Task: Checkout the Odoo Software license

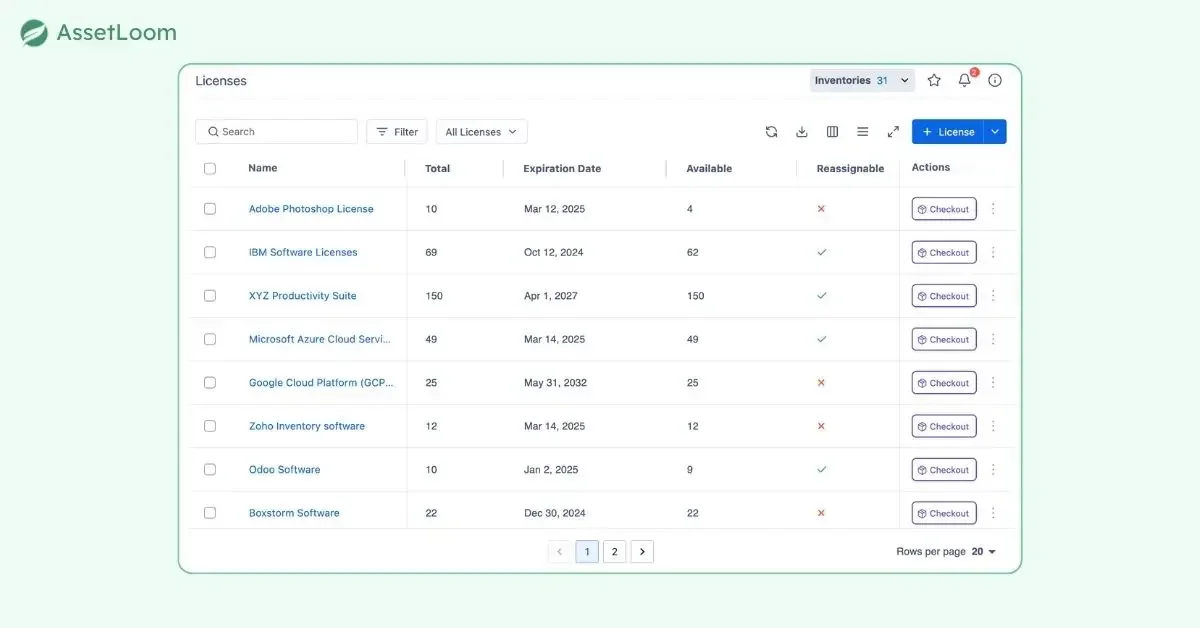Action: [944, 470]
